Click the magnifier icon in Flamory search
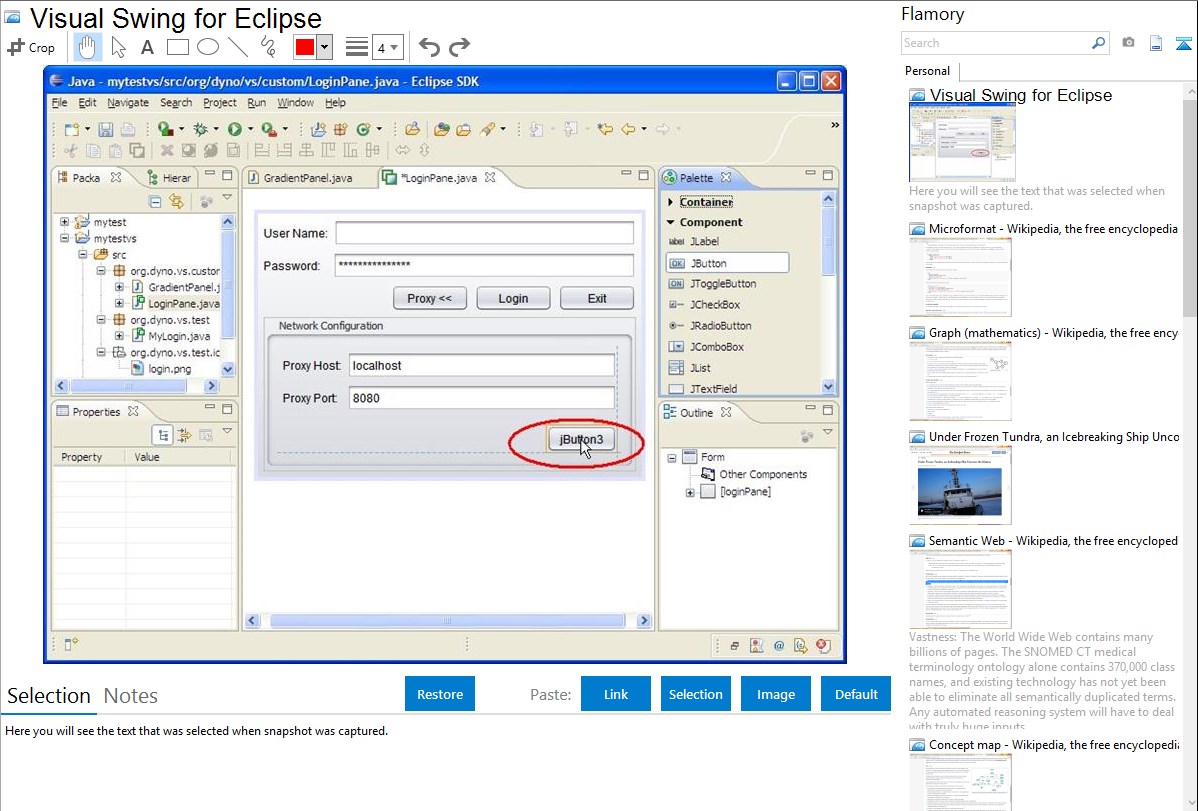1198x811 pixels. pyautogui.click(x=1098, y=43)
